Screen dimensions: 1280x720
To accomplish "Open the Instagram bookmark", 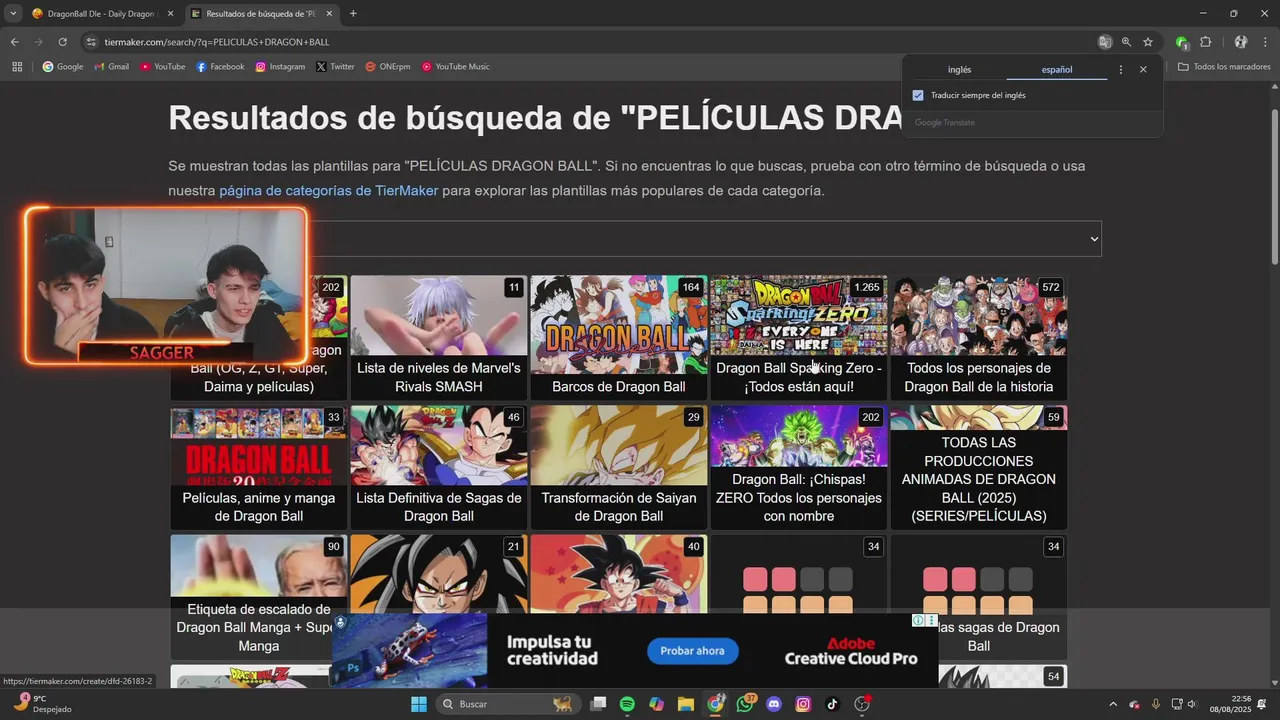I will point(280,67).
